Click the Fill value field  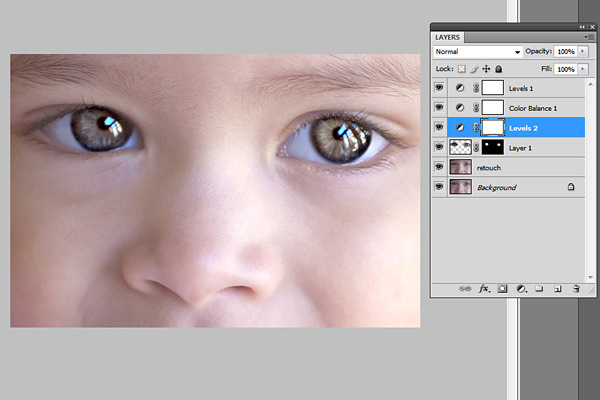566,69
